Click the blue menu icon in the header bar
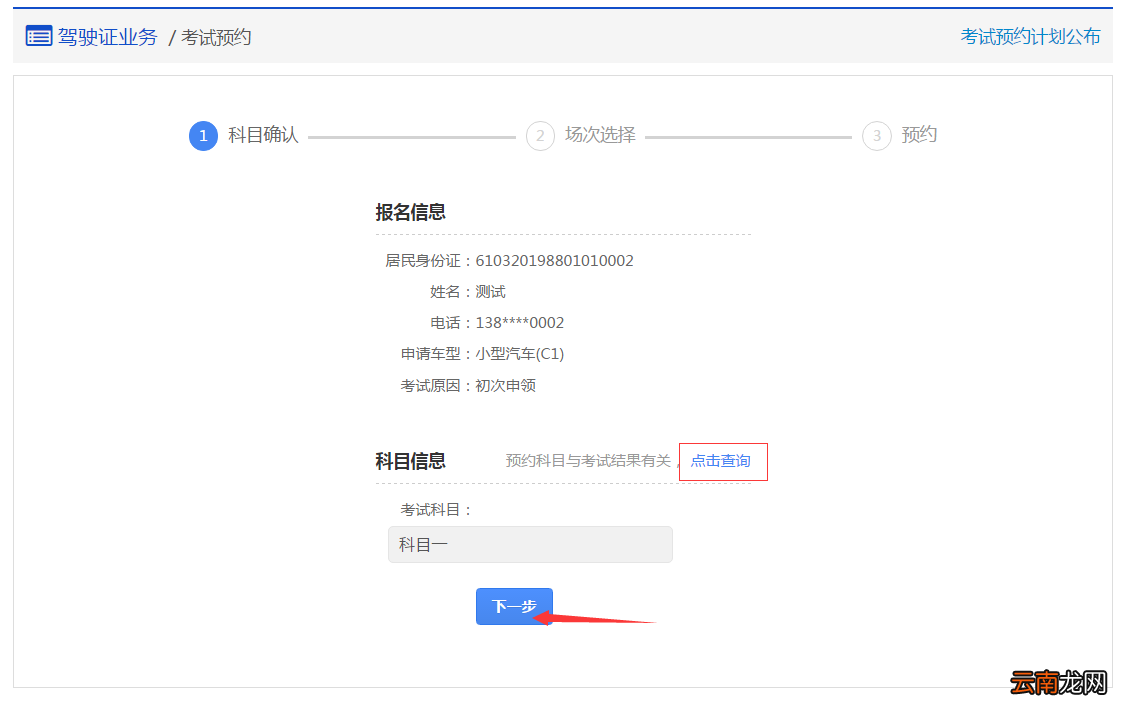 (37, 36)
